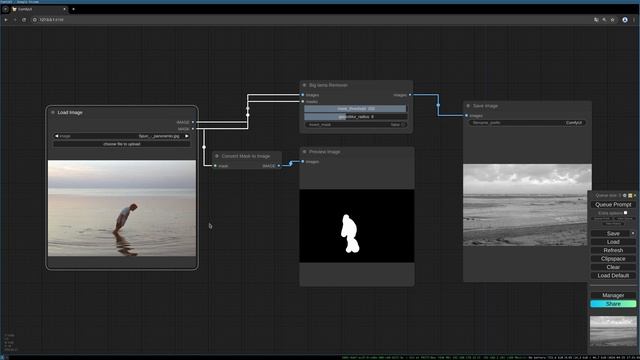The height and width of the screenshot is (360, 640).
Task: Click the reroute dot on the Save Image link
Action: [438, 105]
